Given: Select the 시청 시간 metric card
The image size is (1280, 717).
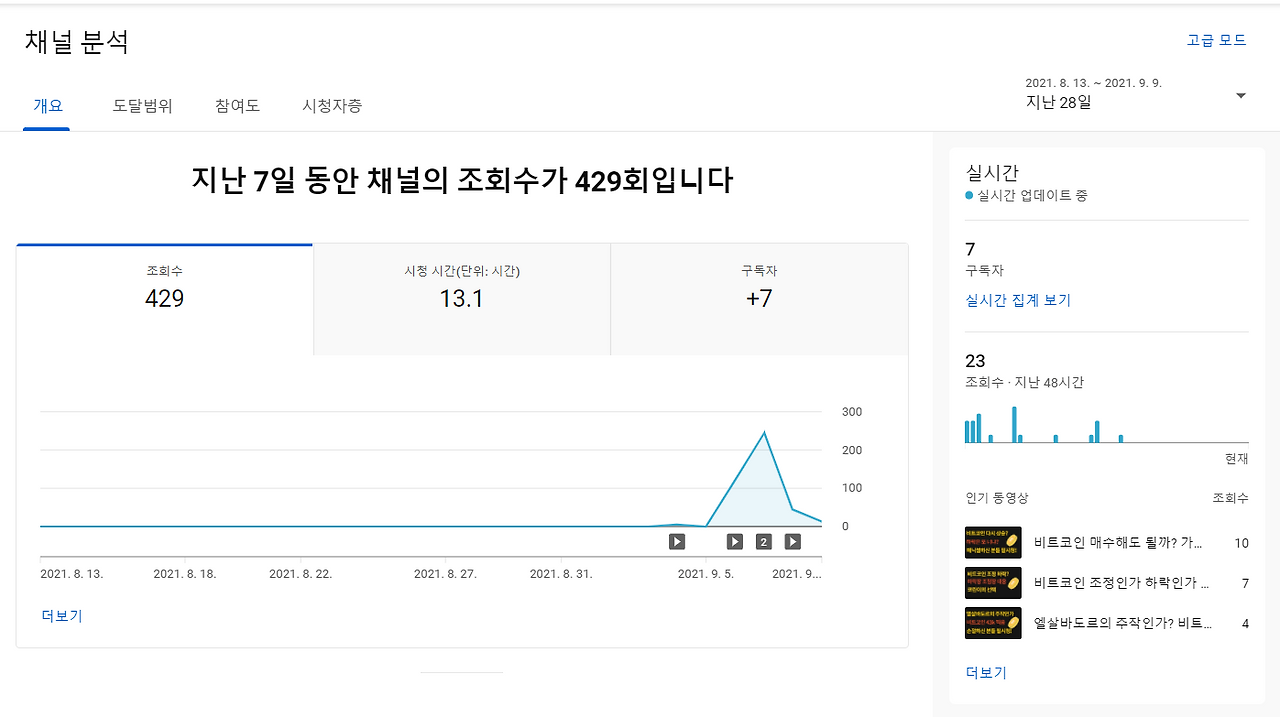Looking at the screenshot, I should click(461, 298).
